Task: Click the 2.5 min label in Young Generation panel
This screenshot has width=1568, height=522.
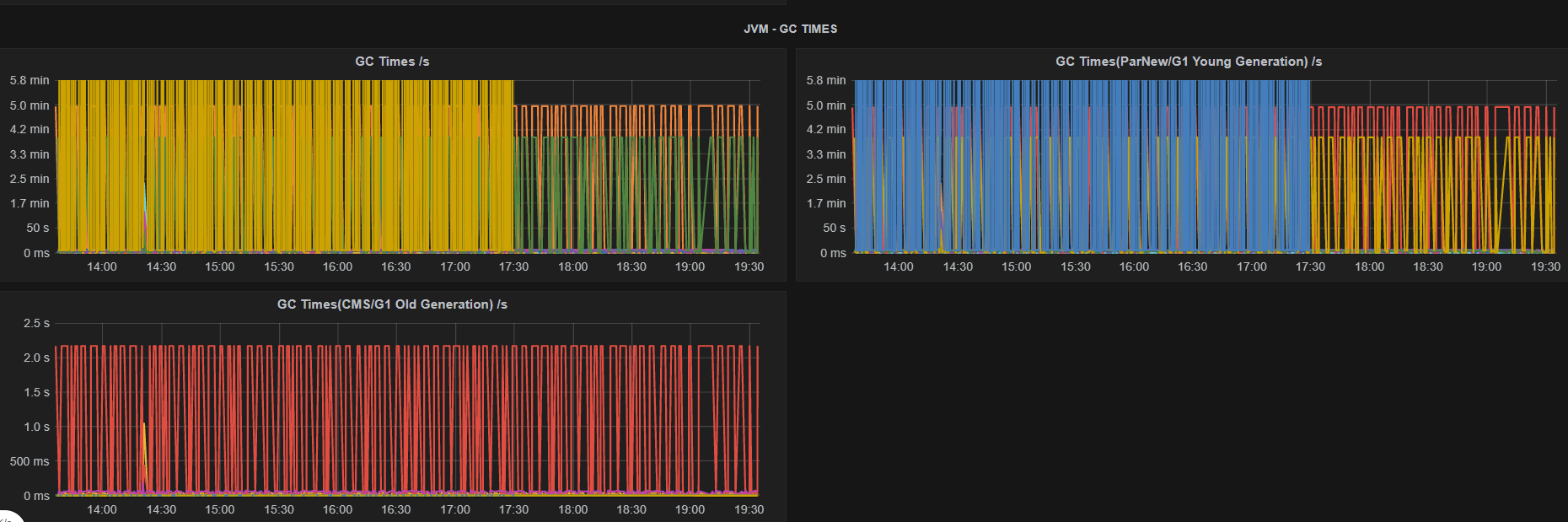Action: (826, 179)
